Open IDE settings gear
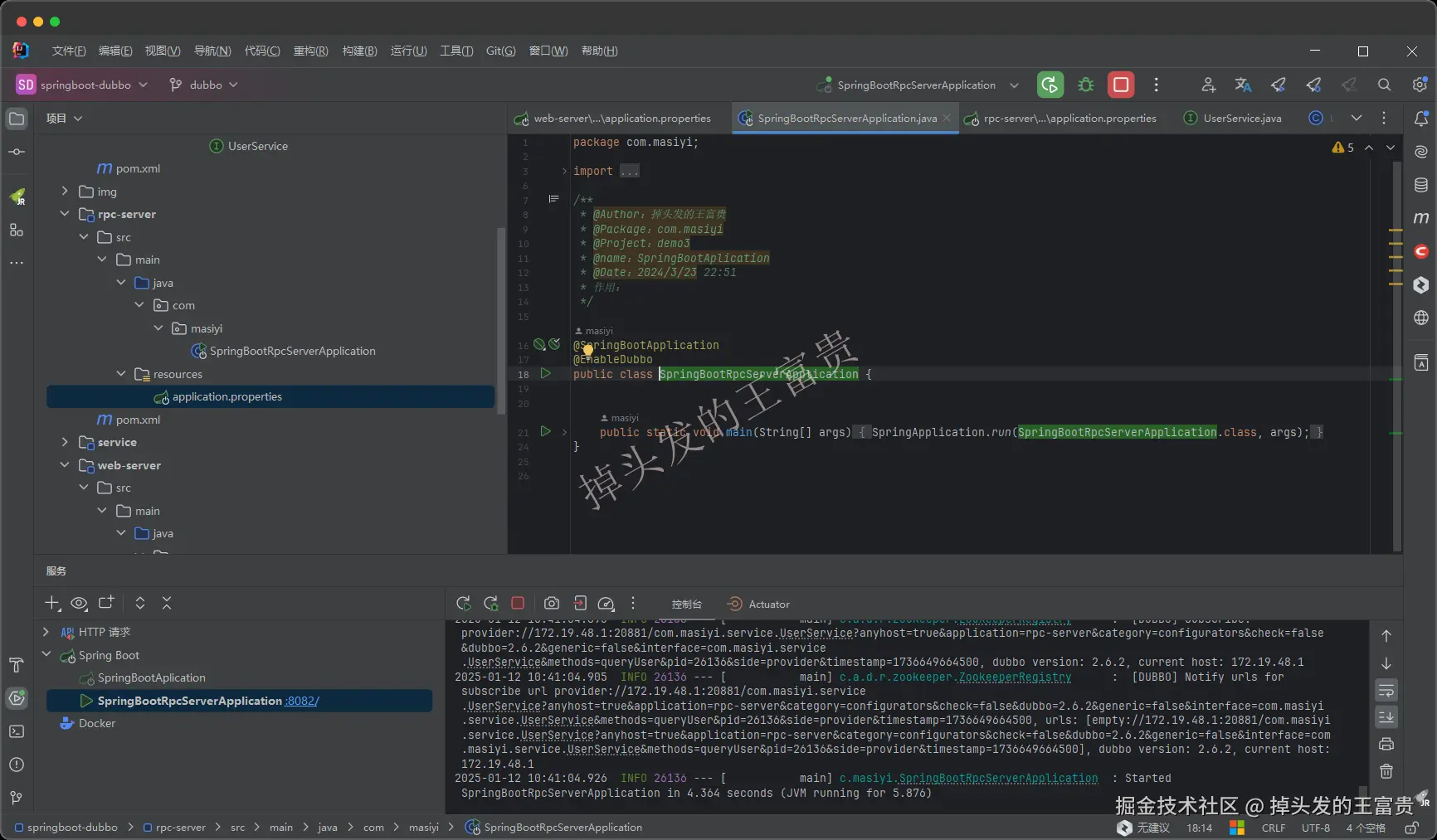 coord(1420,85)
